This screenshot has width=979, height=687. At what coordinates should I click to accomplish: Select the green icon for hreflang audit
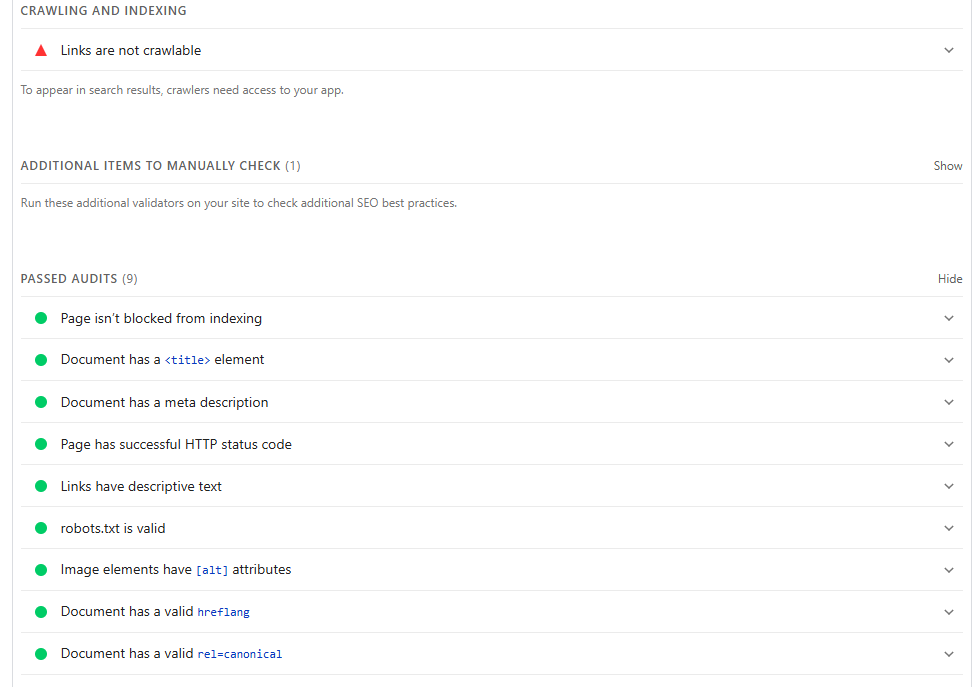click(40, 611)
